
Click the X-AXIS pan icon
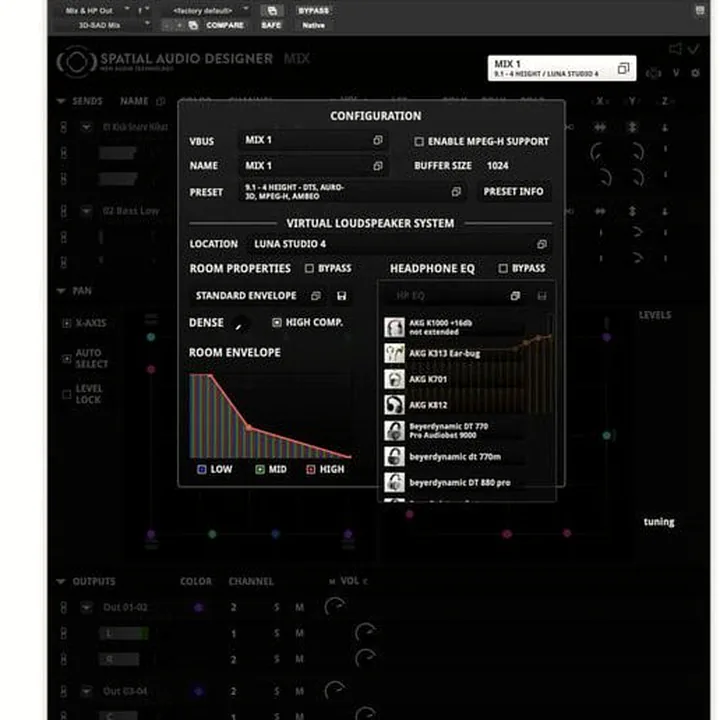pyautogui.click(x=67, y=323)
